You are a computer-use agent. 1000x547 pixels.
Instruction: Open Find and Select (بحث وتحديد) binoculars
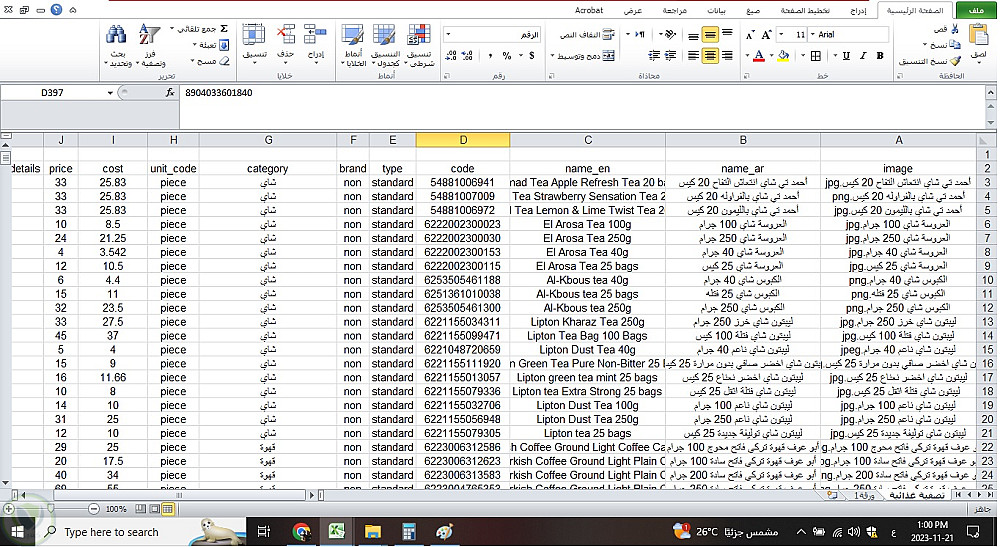(x=117, y=45)
